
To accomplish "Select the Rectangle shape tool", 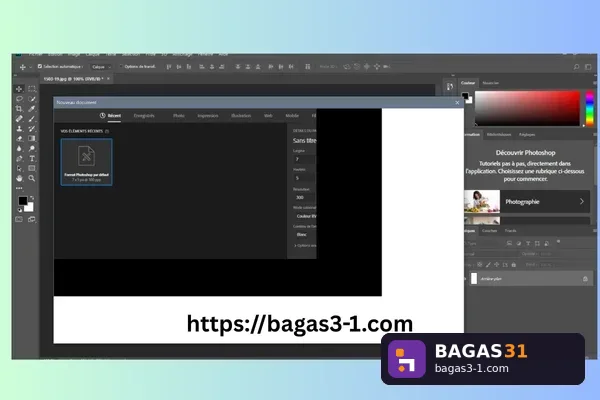I will tap(32, 168).
